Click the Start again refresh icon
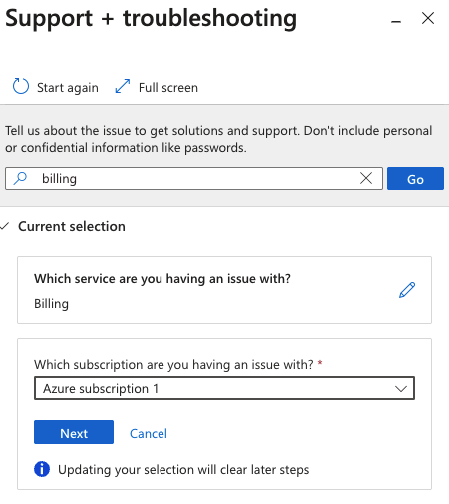 tap(21, 86)
